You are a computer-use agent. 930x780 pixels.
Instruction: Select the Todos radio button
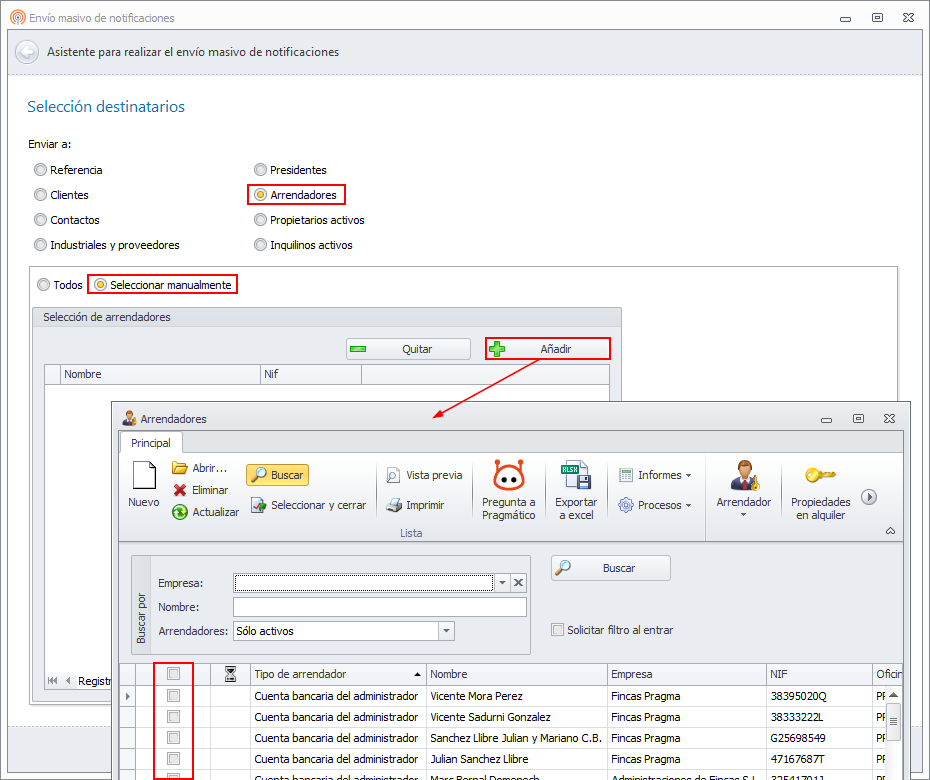point(43,285)
